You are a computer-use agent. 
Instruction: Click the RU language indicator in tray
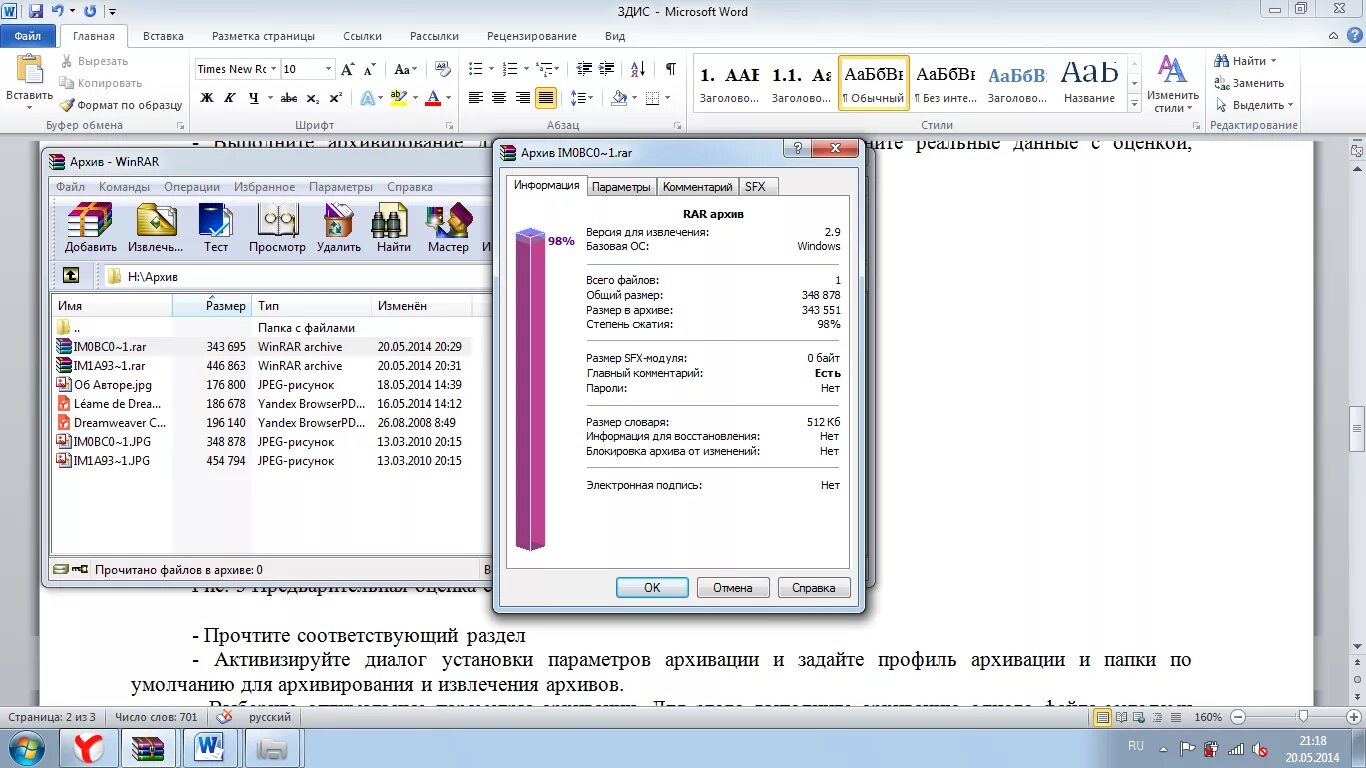pos(1136,746)
